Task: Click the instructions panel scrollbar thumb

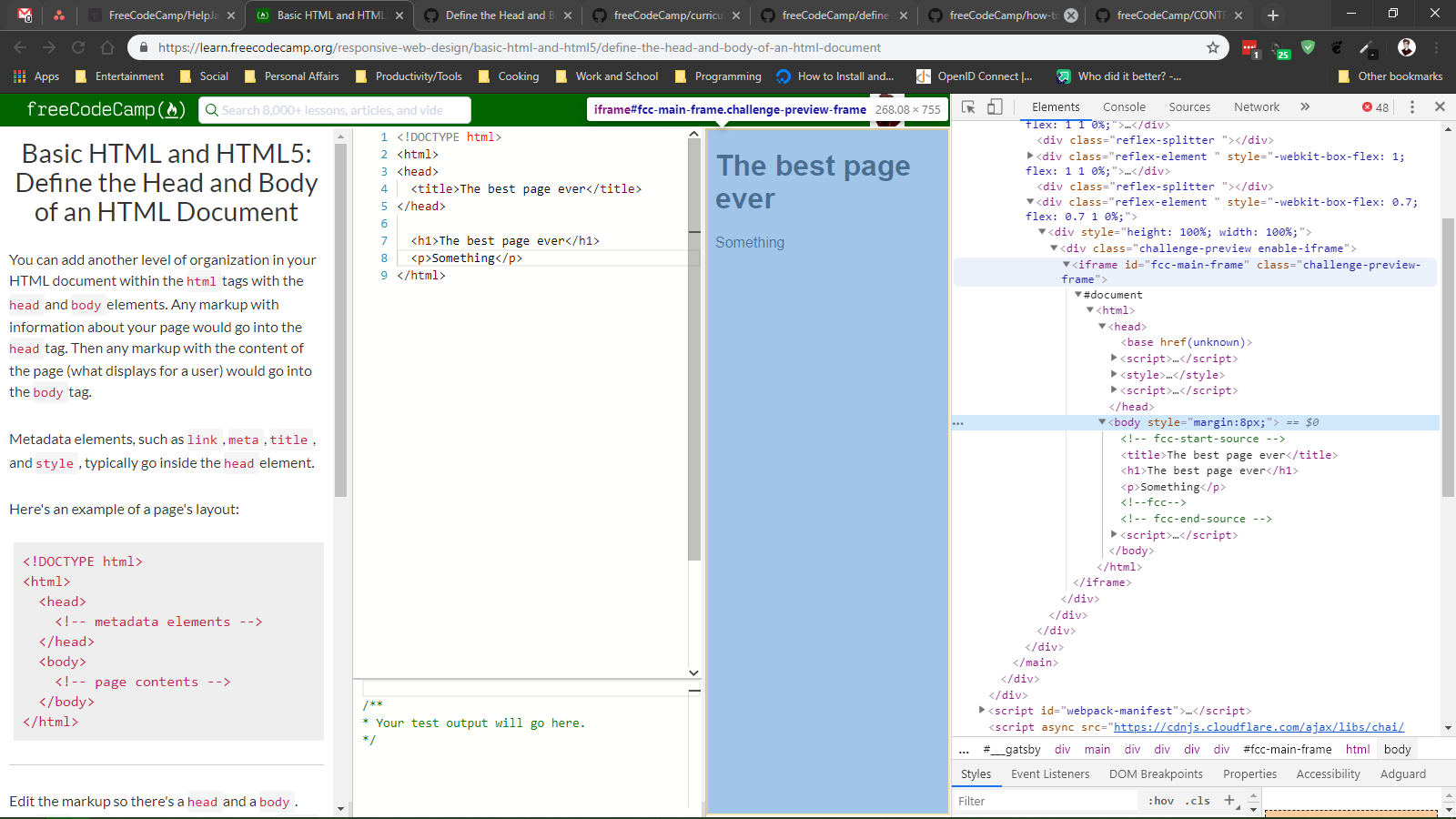Action: tap(341, 320)
